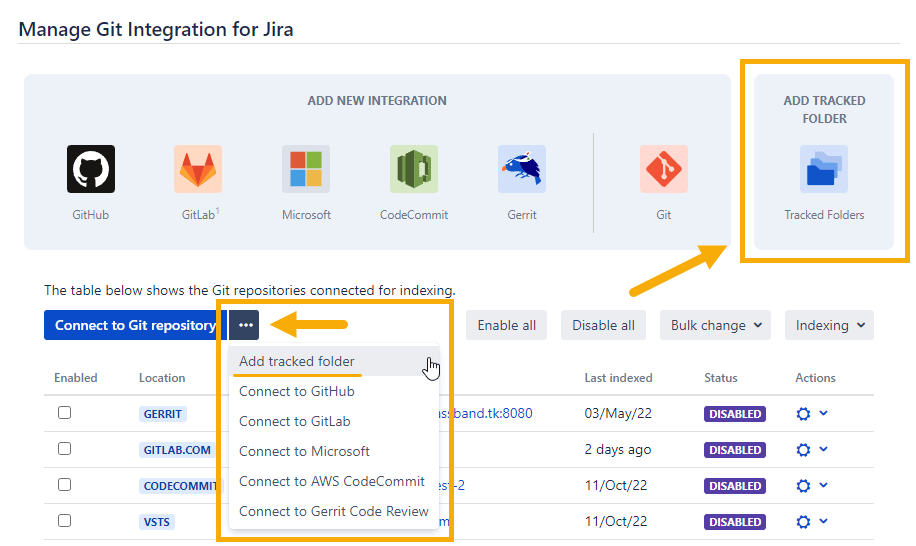The width and height of the screenshot is (916, 546).
Task: Pick the AWS CodeCommit icon
Action: (414, 169)
